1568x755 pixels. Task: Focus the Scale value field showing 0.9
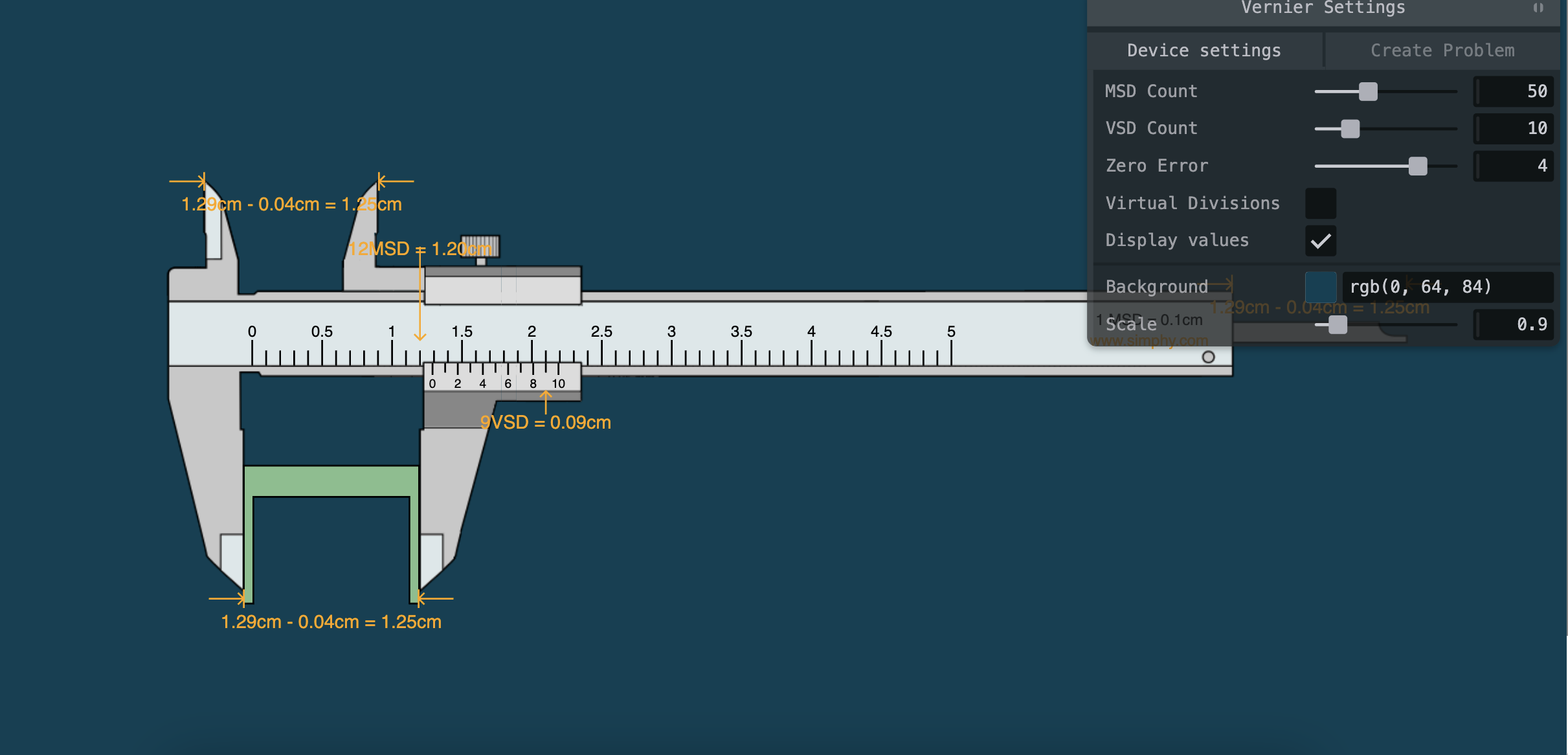pos(1514,324)
